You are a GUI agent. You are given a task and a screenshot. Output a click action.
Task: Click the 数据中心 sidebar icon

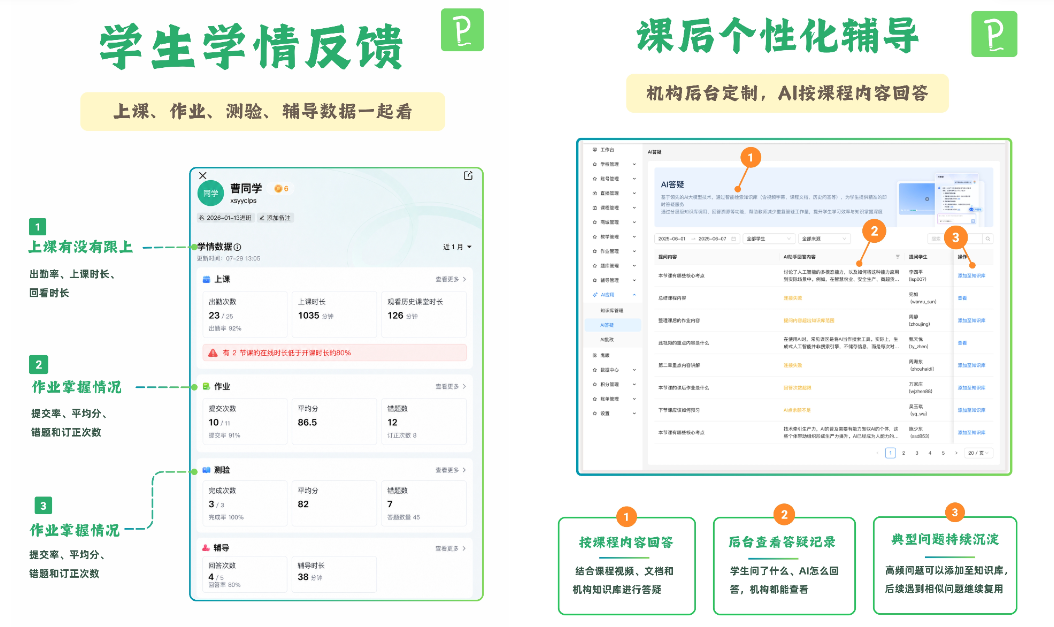(x=594, y=370)
